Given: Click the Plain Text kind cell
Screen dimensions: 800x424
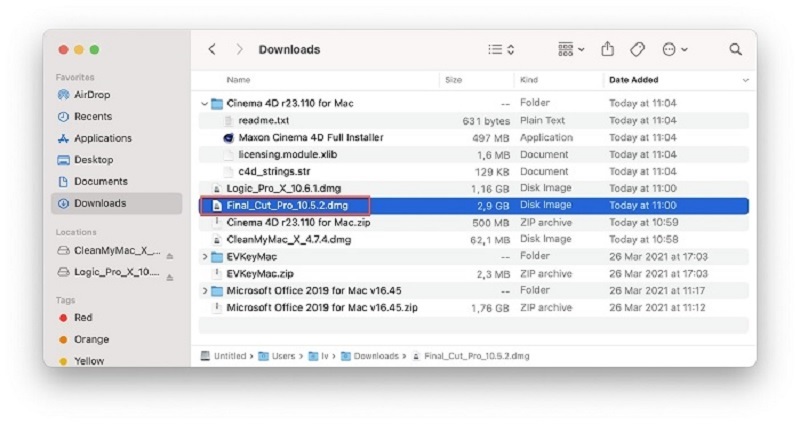Looking at the screenshot, I should 542,120.
